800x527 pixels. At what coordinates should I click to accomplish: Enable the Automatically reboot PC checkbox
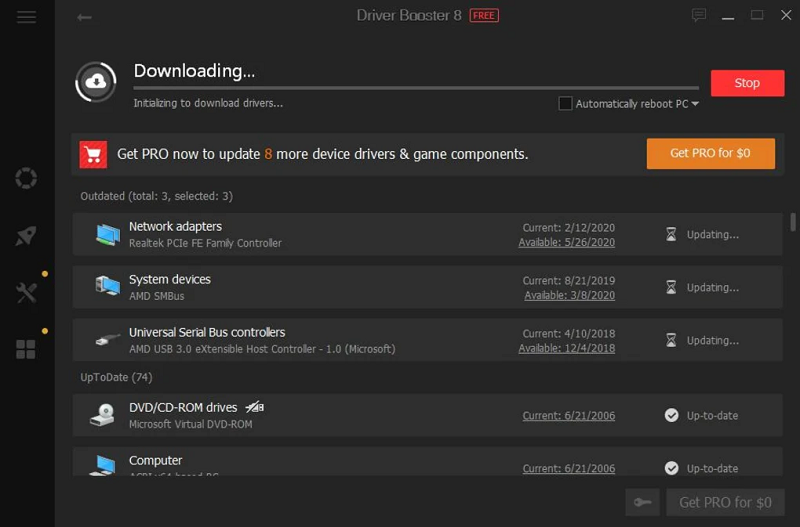(566, 104)
